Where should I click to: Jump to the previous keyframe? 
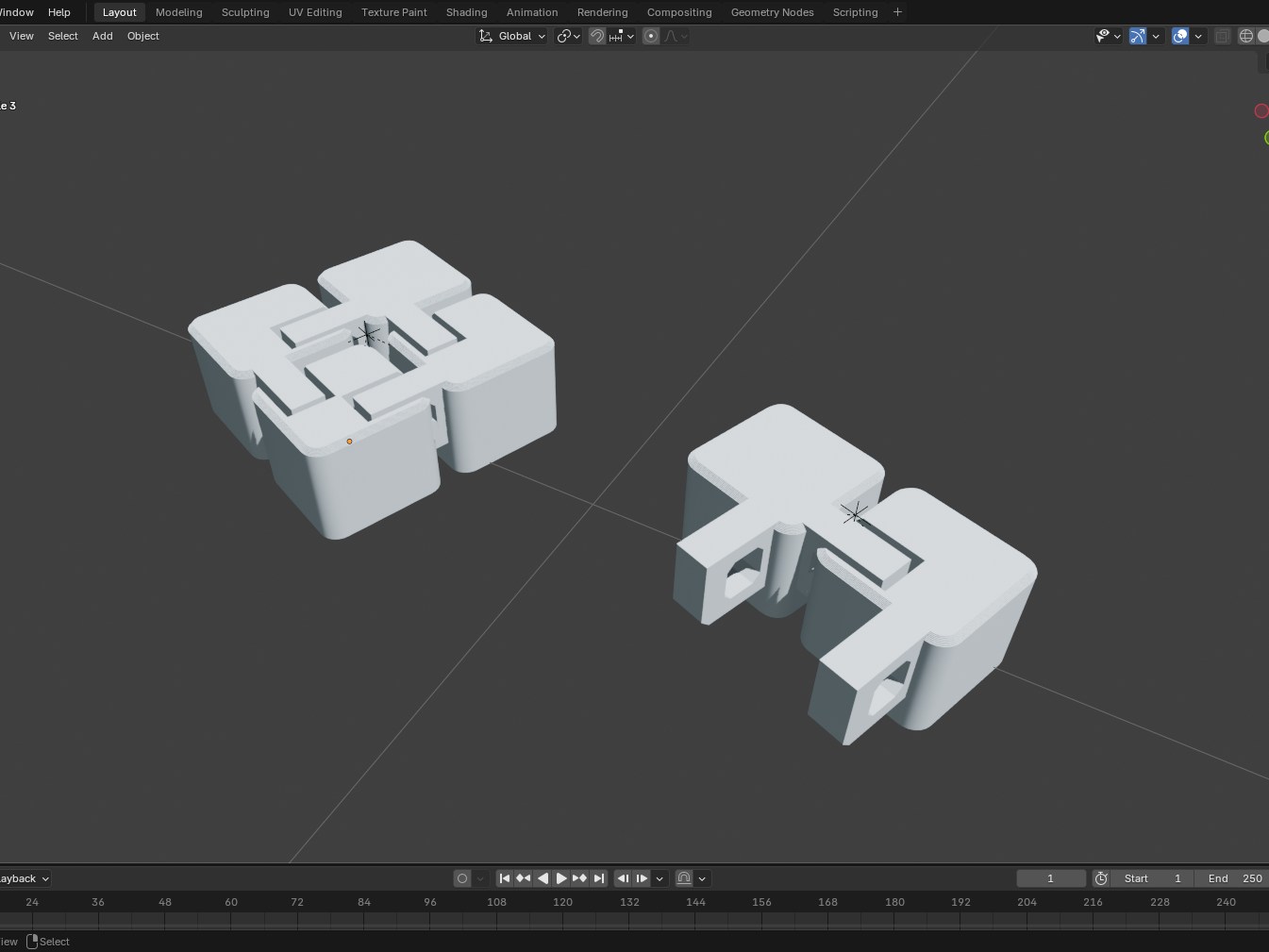pos(524,878)
